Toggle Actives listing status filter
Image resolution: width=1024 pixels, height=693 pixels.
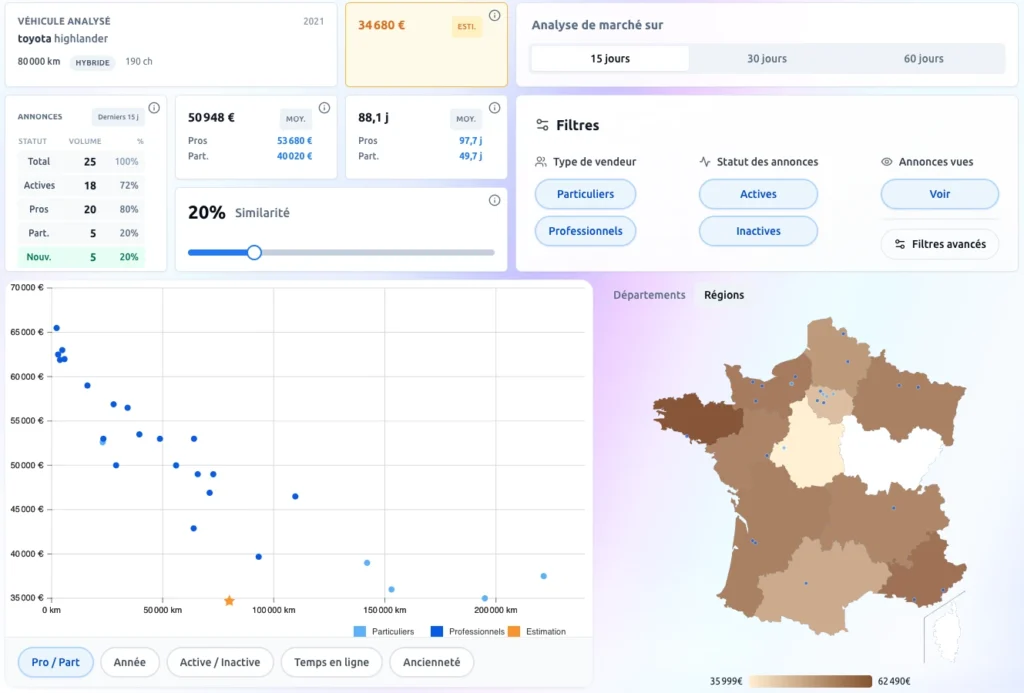758,194
